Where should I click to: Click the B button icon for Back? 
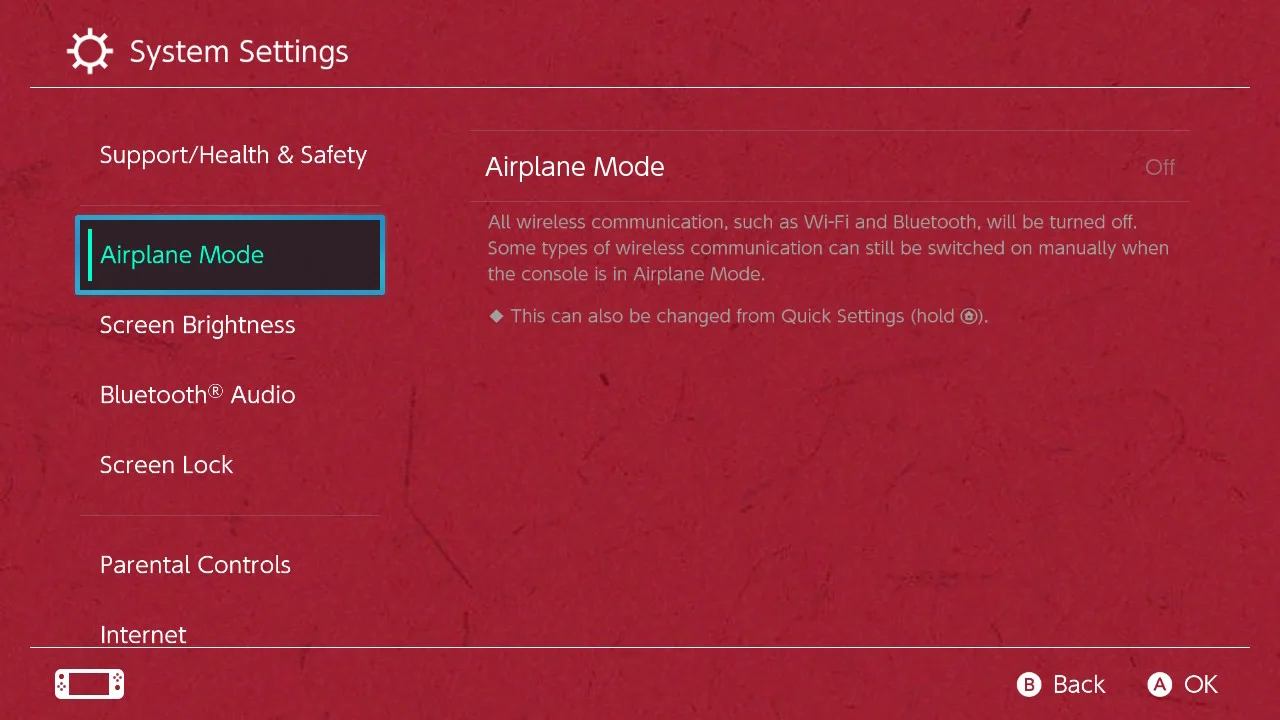click(1029, 684)
